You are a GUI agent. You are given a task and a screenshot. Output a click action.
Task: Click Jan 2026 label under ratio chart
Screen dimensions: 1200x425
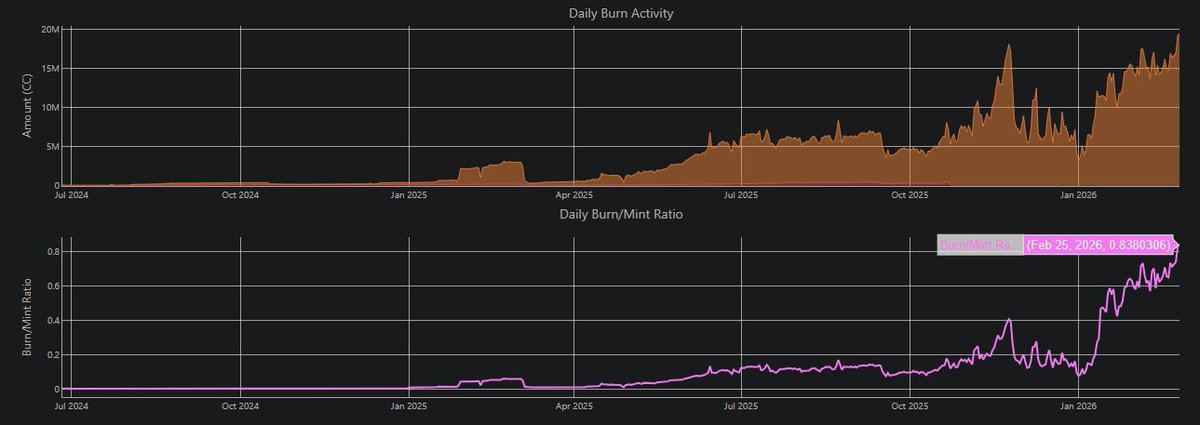tap(1077, 407)
